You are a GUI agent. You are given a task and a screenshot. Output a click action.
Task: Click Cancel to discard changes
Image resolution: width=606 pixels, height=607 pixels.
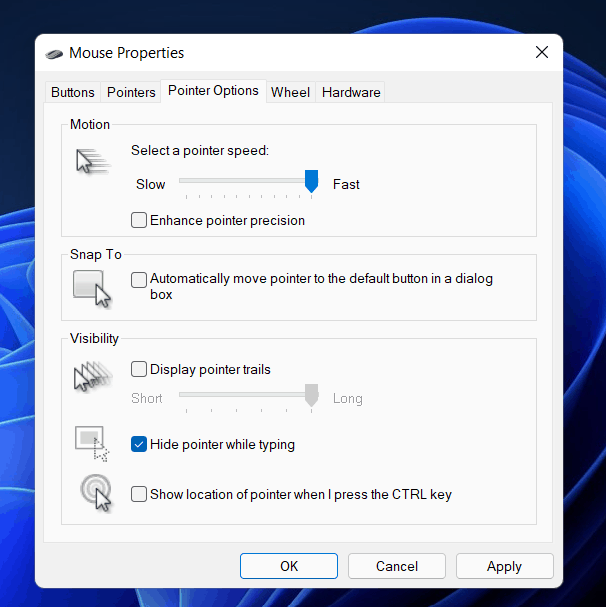(x=397, y=566)
